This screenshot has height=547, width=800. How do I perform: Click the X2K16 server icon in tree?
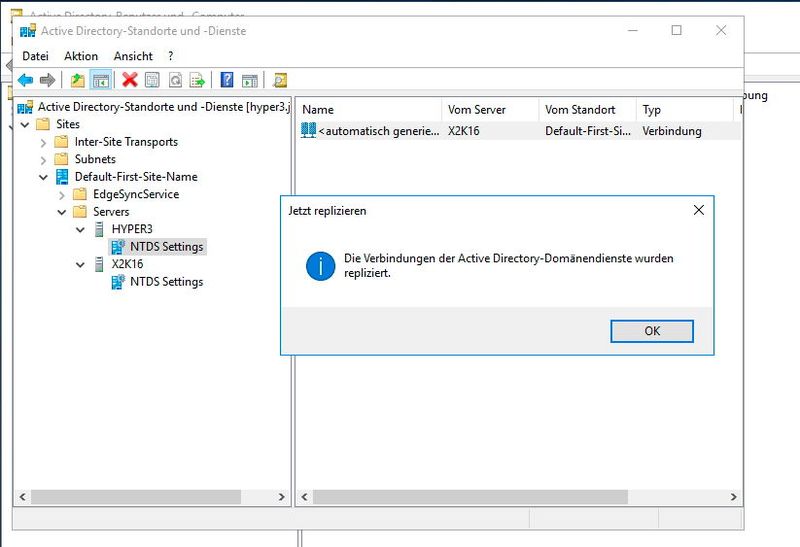click(x=99, y=264)
